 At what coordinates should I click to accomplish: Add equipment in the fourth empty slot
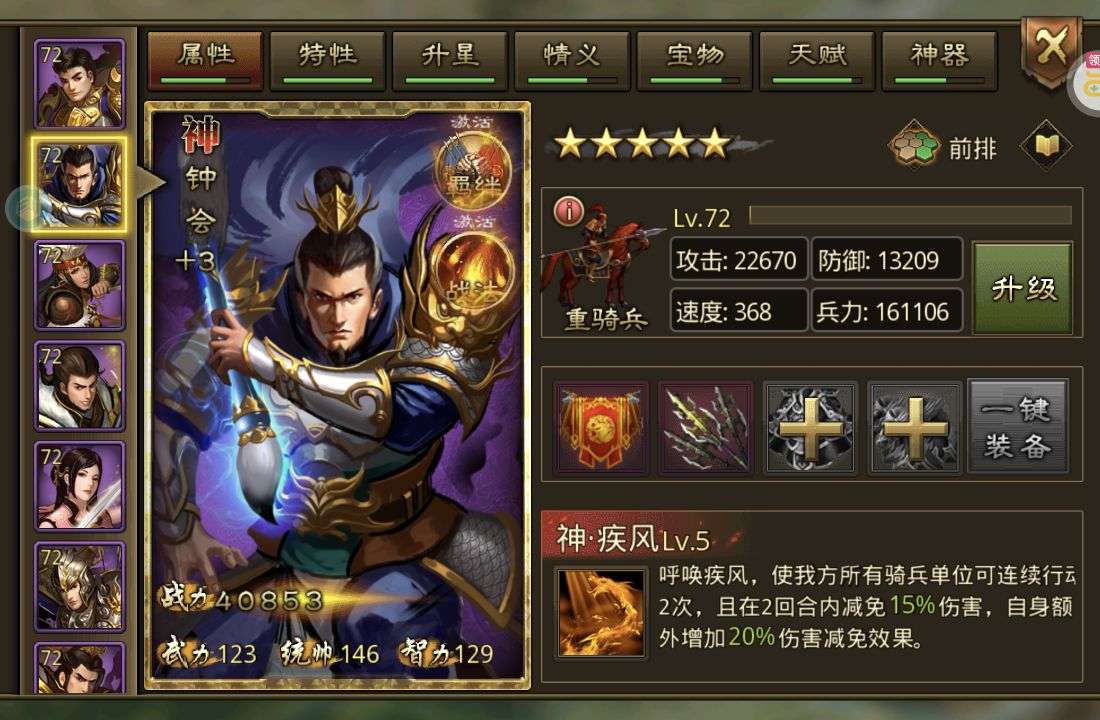point(914,427)
